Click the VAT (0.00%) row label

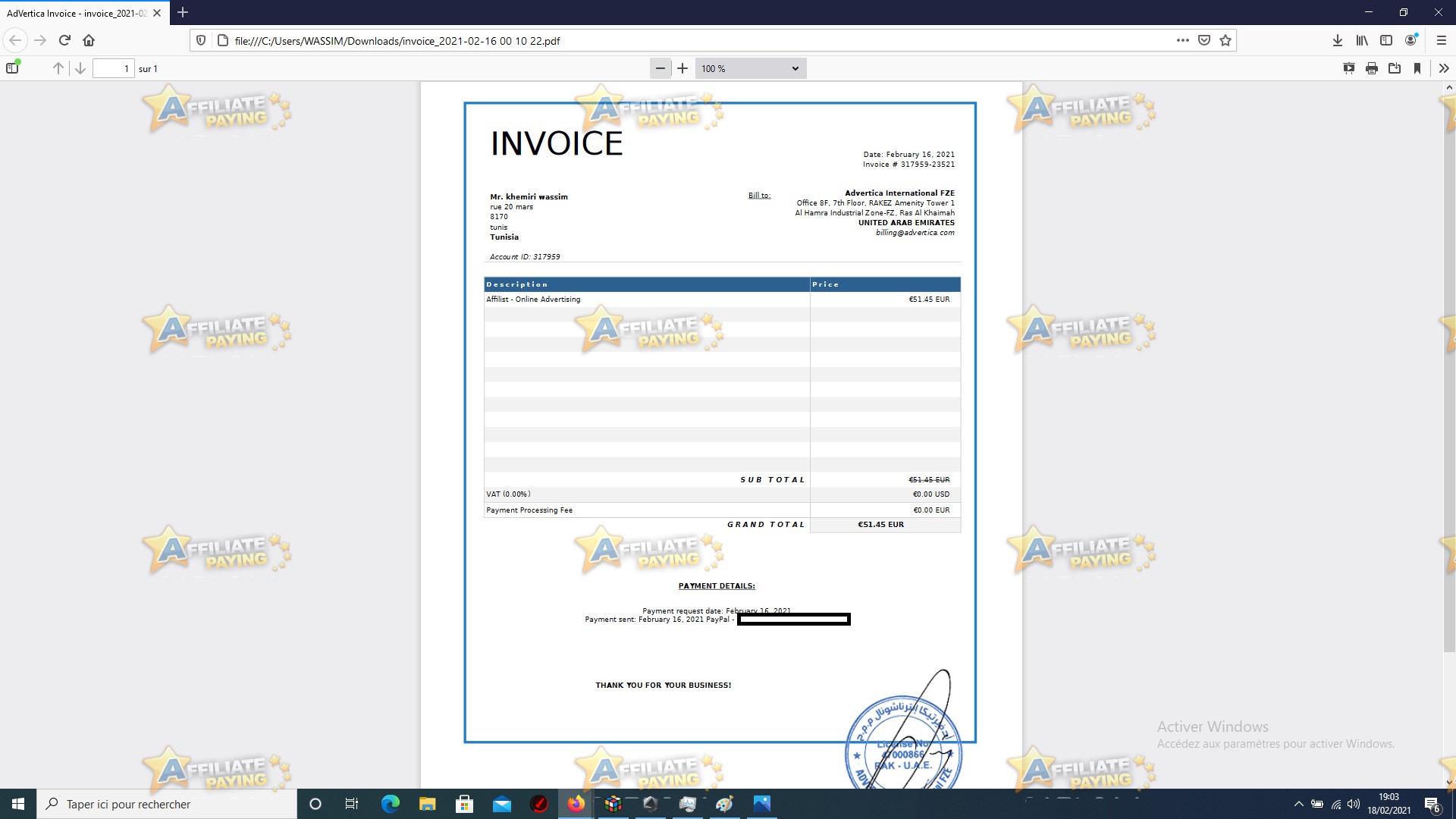(x=508, y=494)
